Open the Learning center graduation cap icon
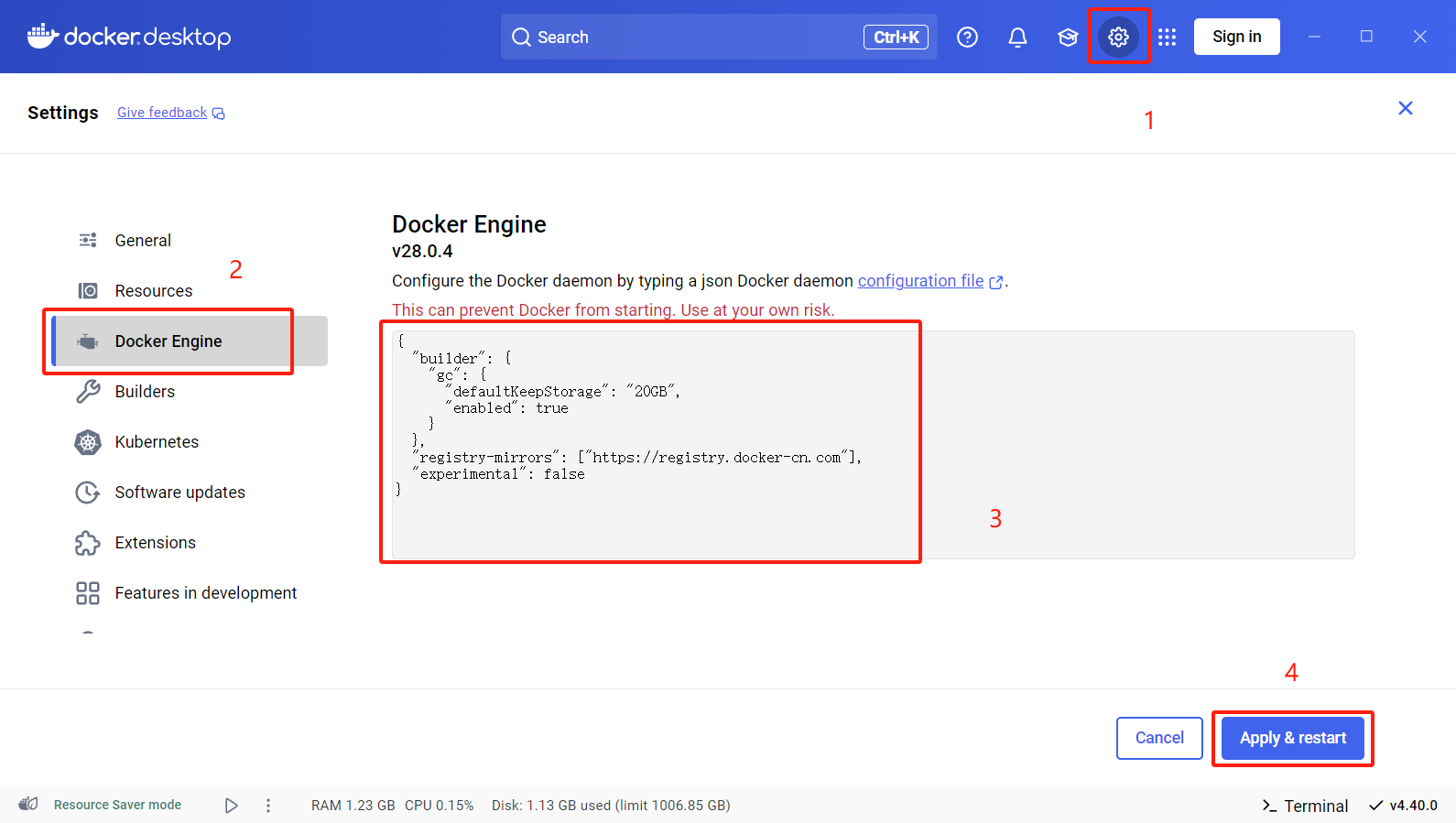The image size is (1456, 823). point(1068,37)
